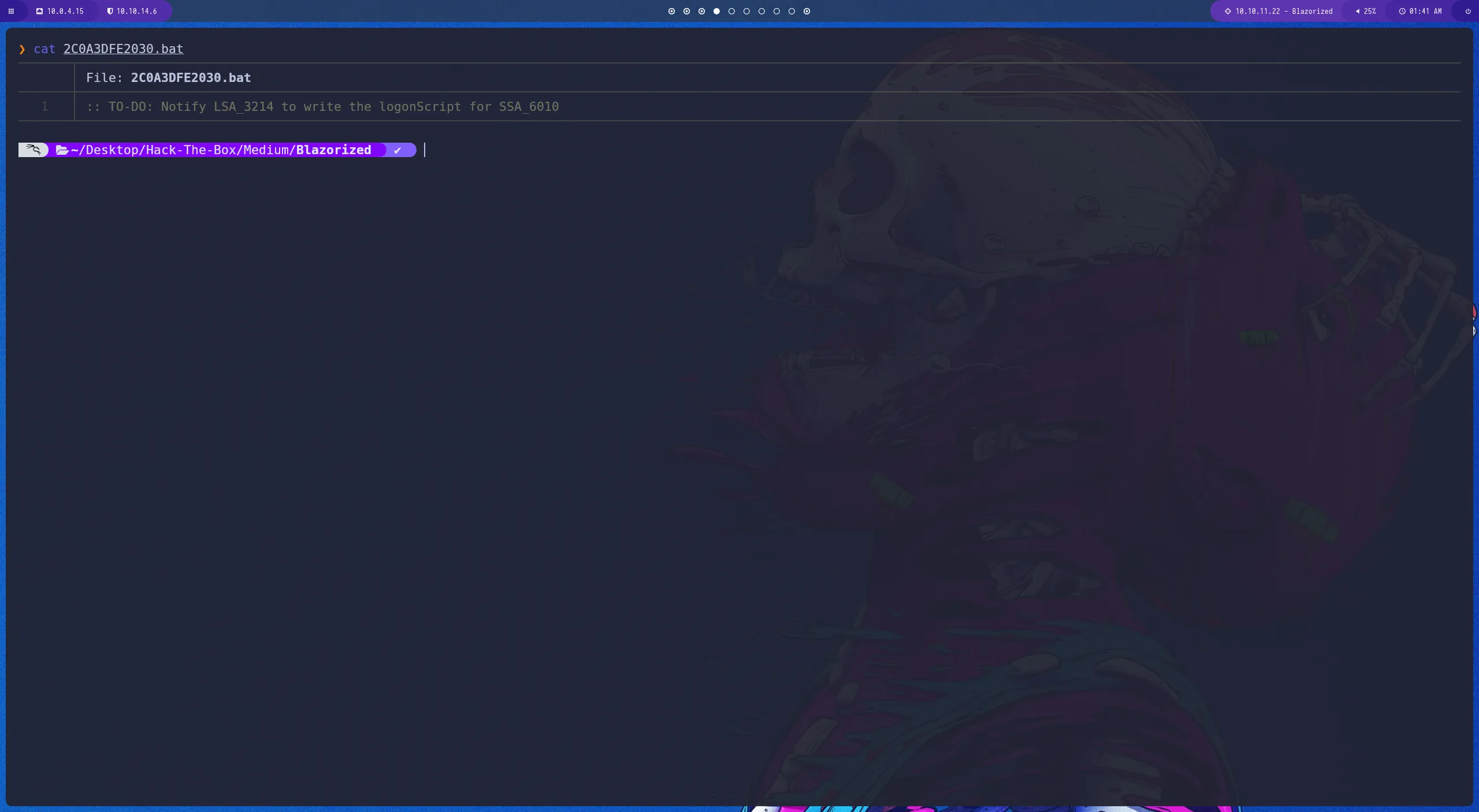Click the VPN shield icon next to 10.10.14.6
Image resolution: width=1479 pixels, height=812 pixels.
pos(110,11)
